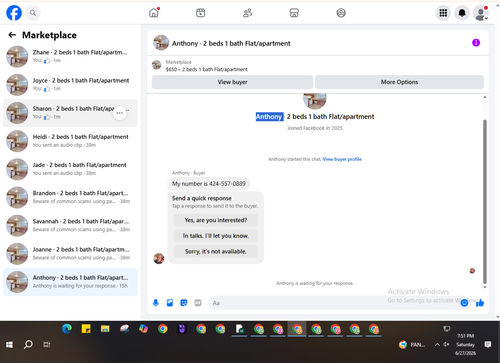The height and width of the screenshot is (363, 500).
Task: Go to Home feed icon
Action: 154,13
